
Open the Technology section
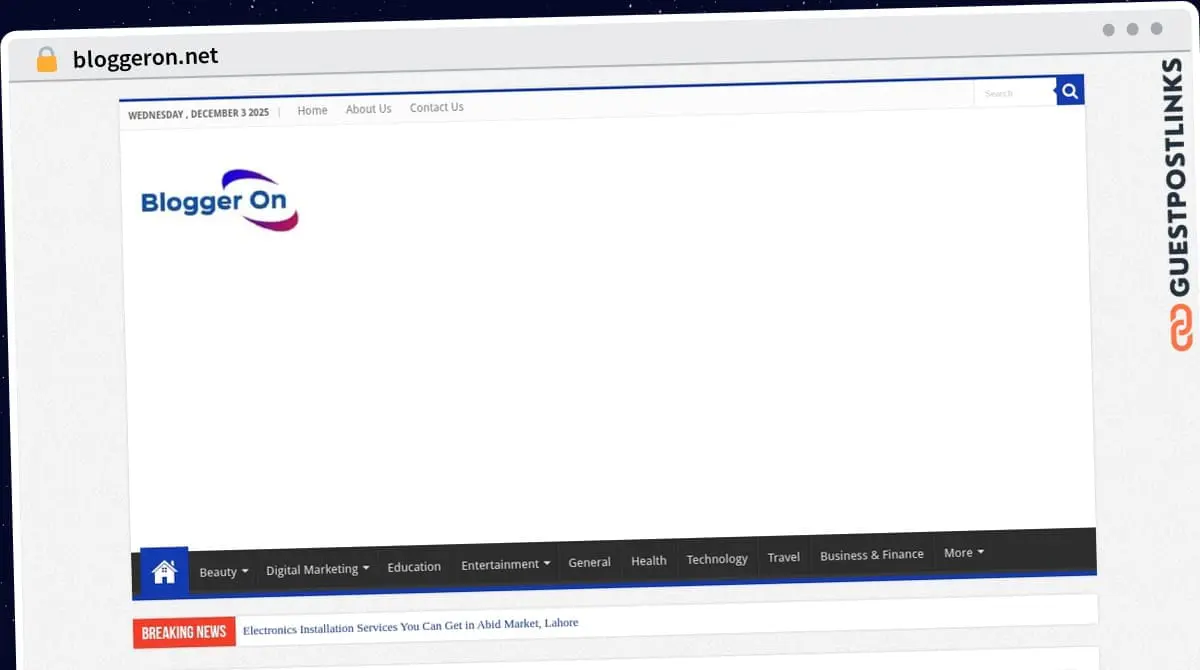pos(716,558)
